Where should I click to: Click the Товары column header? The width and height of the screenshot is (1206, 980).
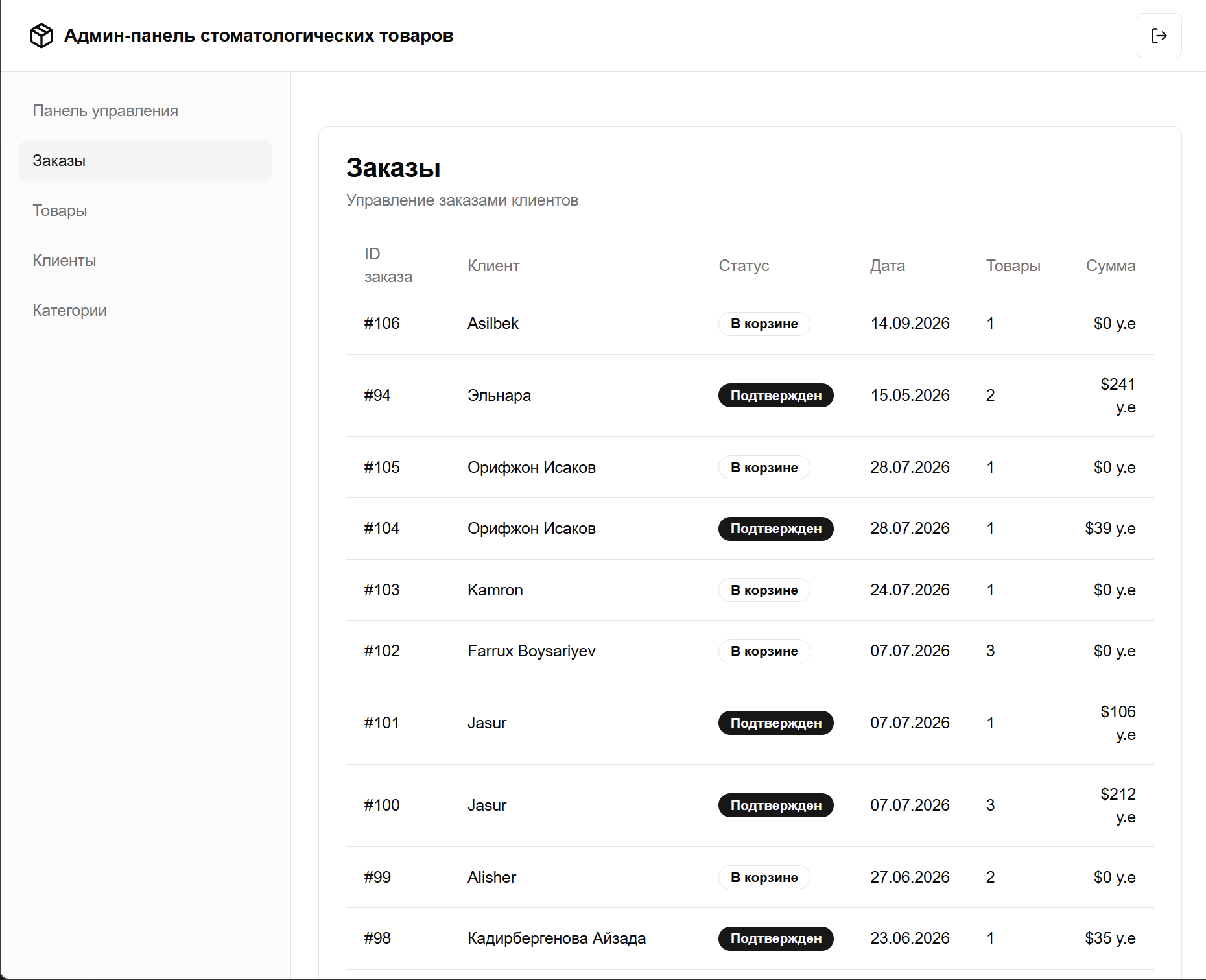point(1013,266)
